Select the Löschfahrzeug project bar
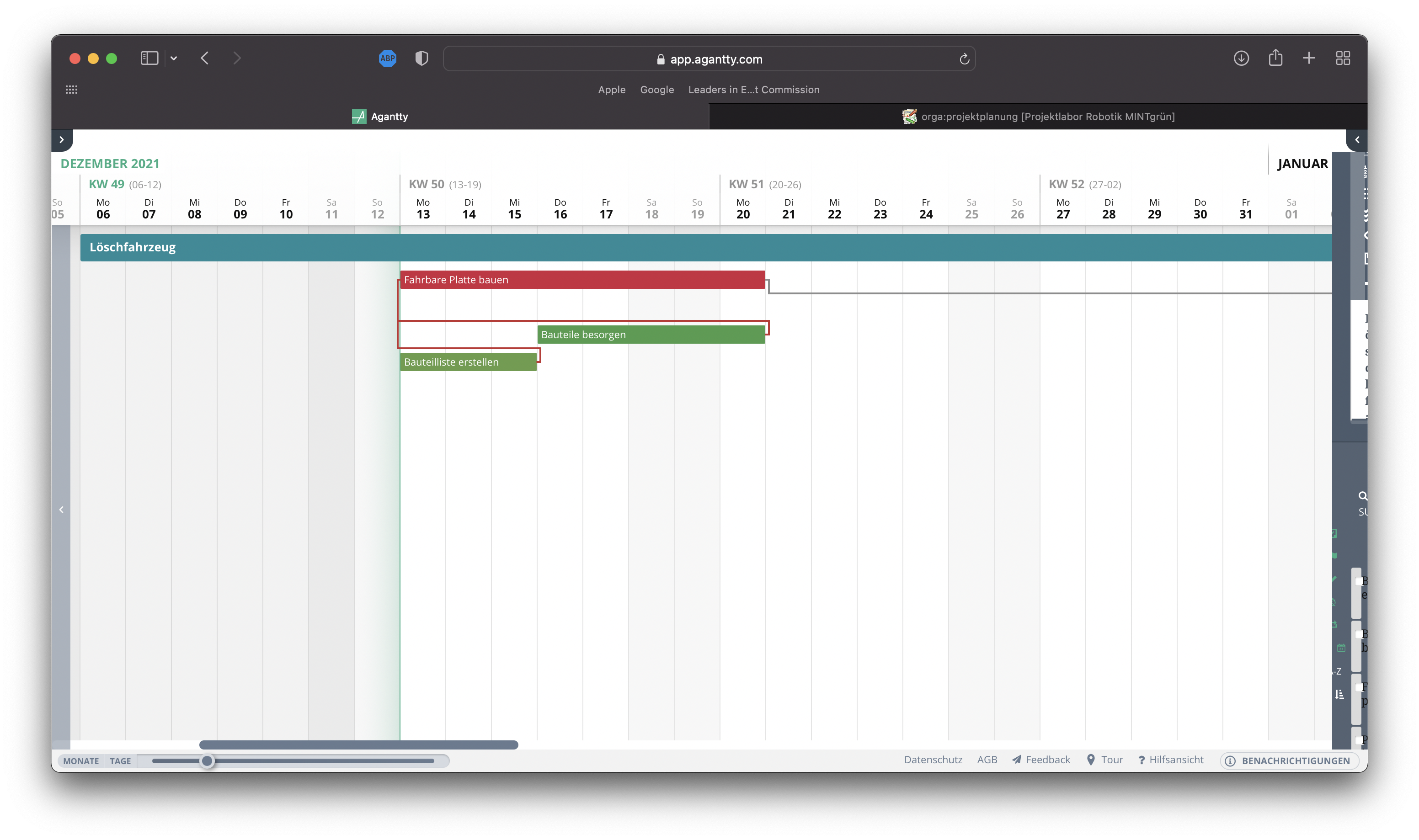Viewport: 1419px width, 840px height. point(705,247)
